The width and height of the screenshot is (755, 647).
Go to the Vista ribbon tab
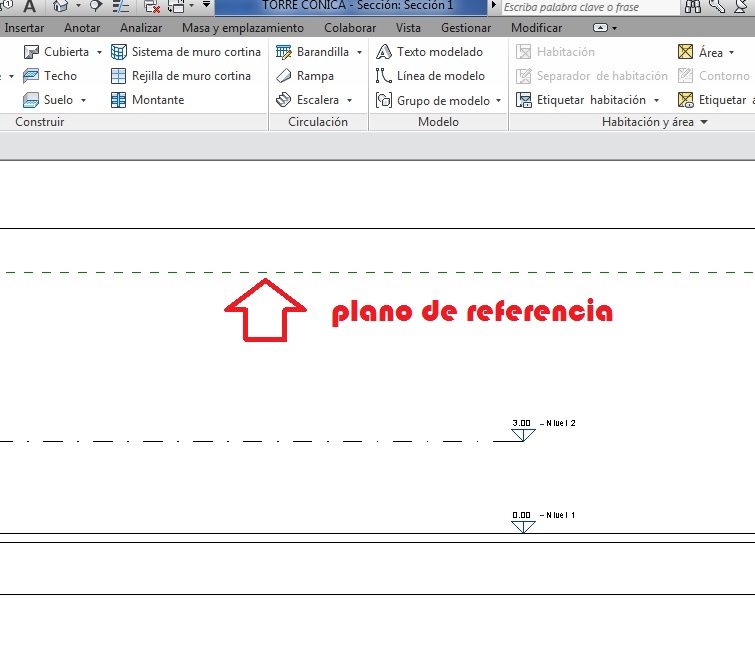tap(408, 28)
